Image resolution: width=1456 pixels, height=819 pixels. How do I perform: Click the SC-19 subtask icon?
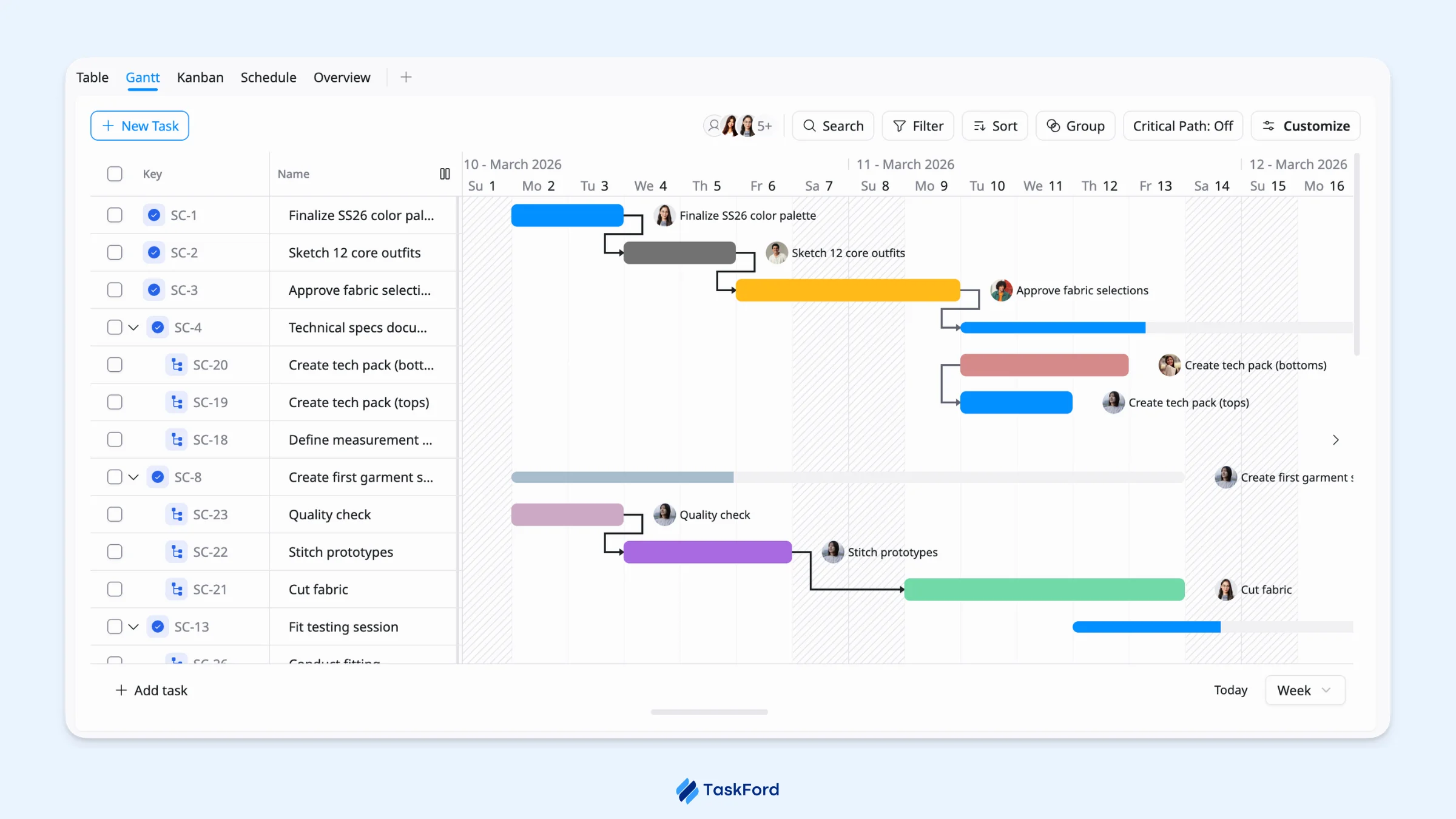177,402
